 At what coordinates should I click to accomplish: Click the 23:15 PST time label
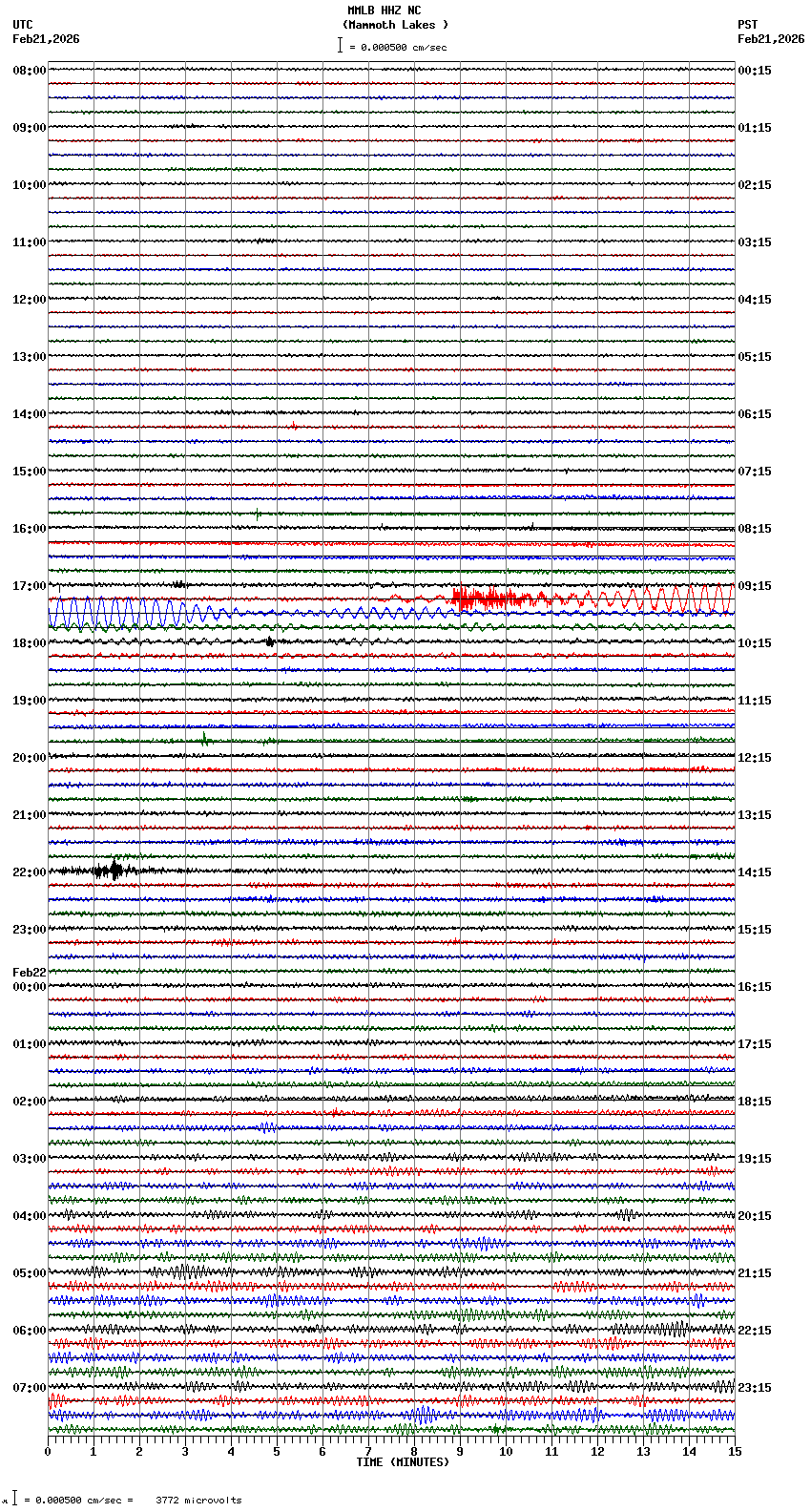click(755, 1388)
